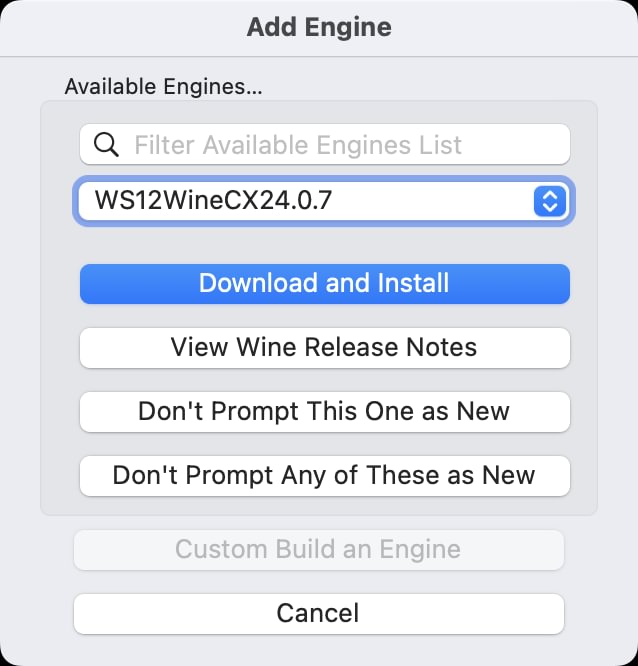Click the WS12WineCX24.0.7 text in the combo box
The image size is (638, 666).
[213, 201]
